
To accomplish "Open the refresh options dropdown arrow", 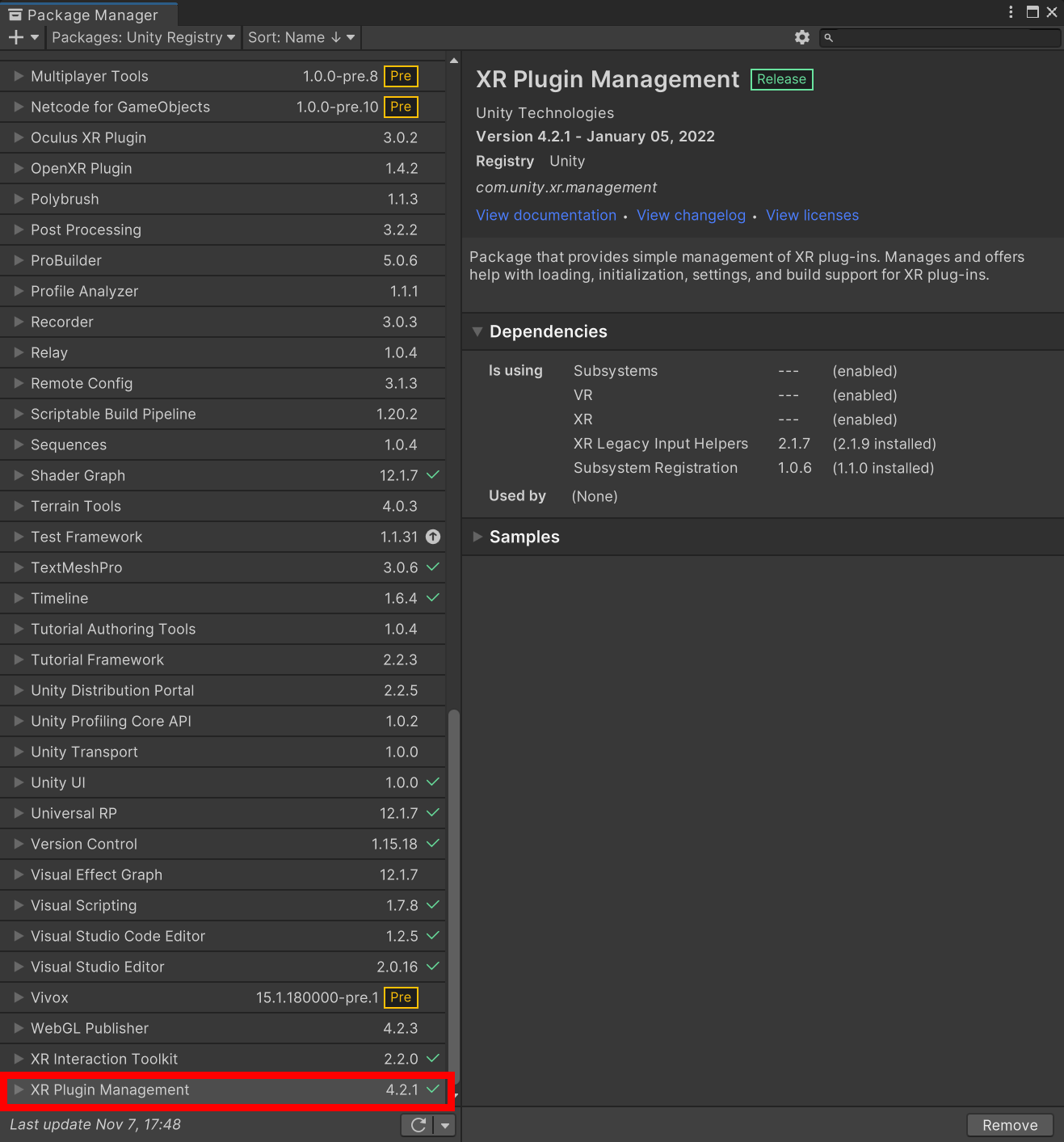I will 445,1124.
